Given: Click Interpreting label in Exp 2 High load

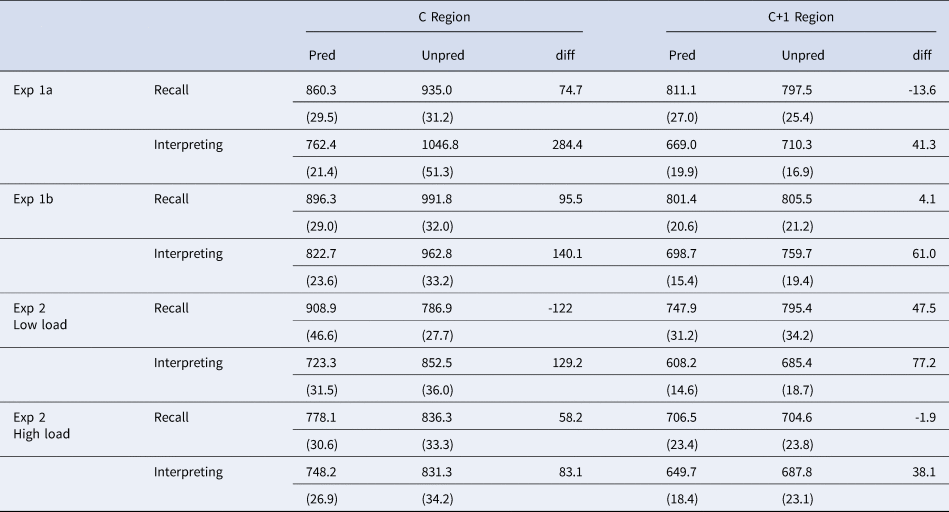Looking at the screenshot, I should (188, 472).
